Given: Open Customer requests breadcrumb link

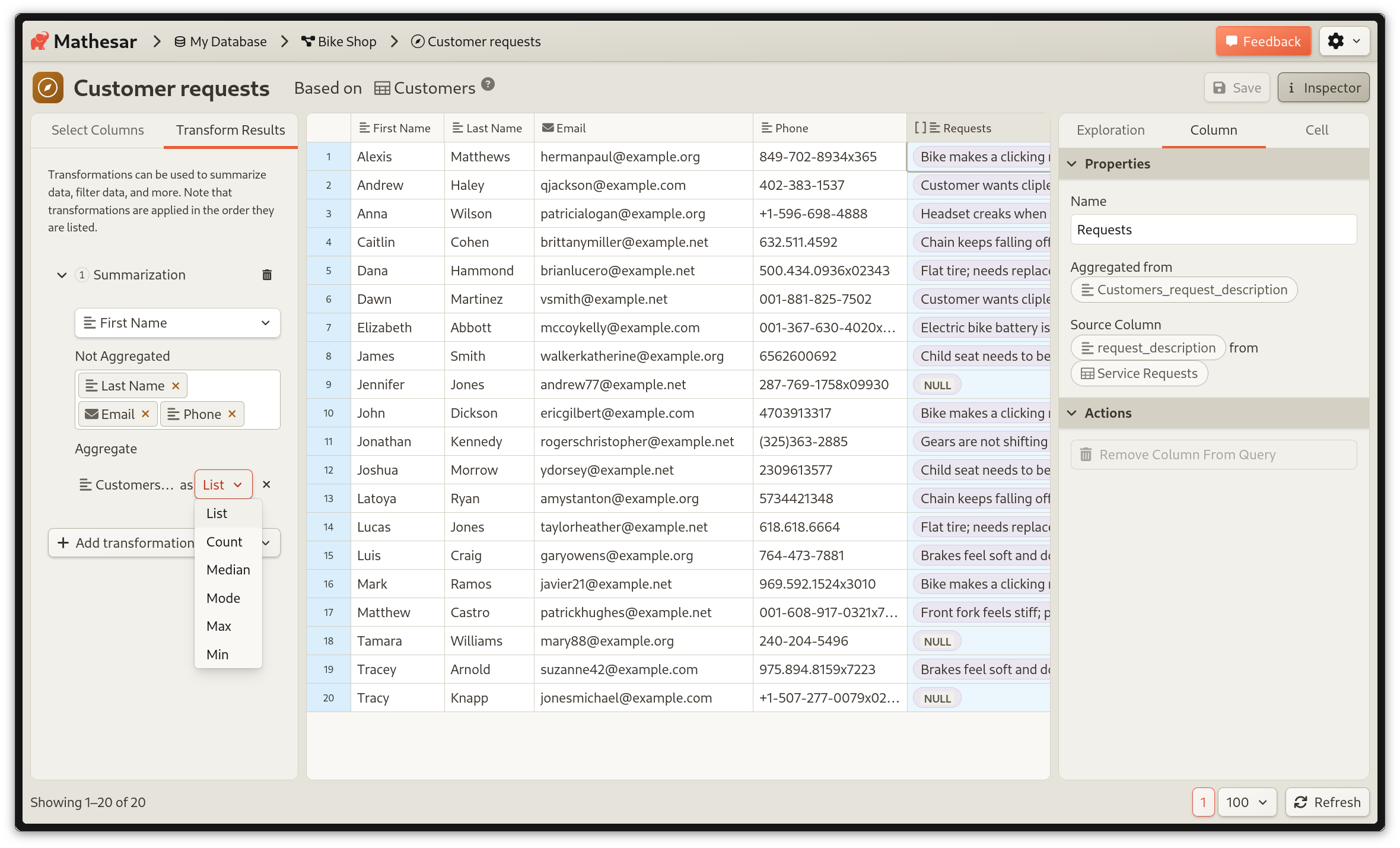Looking at the screenshot, I should pos(476,42).
